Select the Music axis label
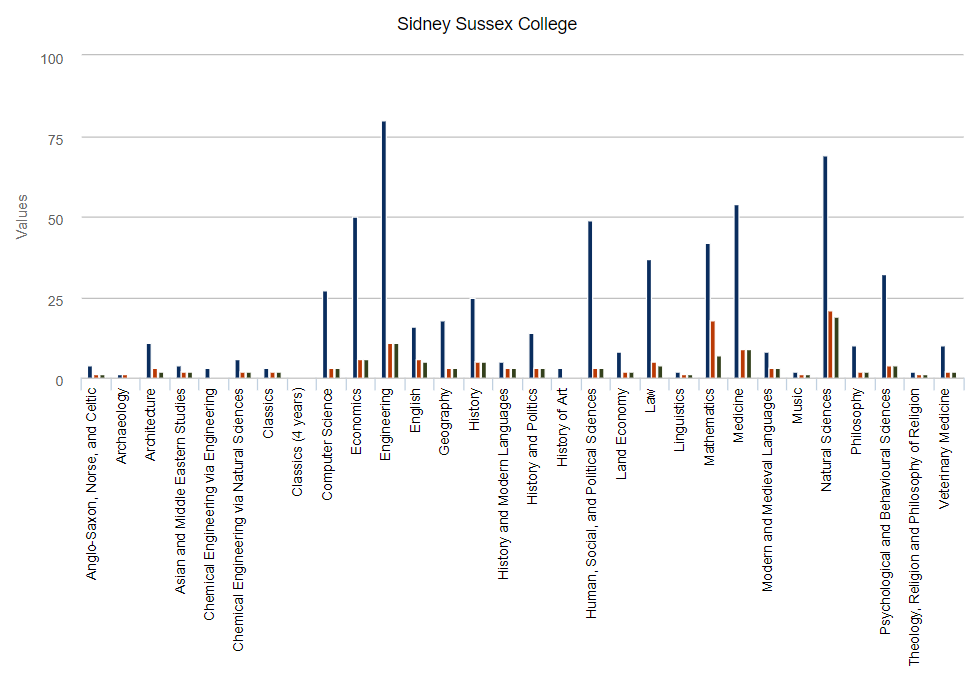The width and height of the screenshot is (980, 681). click(x=797, y=406)
